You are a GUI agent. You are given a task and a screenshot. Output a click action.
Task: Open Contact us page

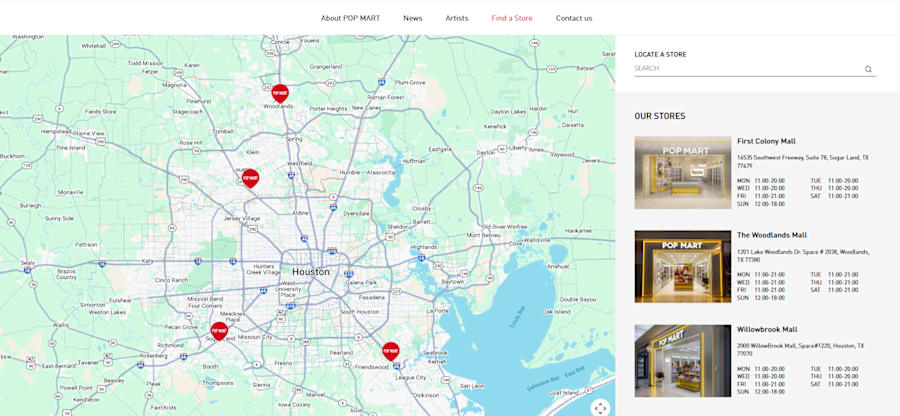pos(574,18)
